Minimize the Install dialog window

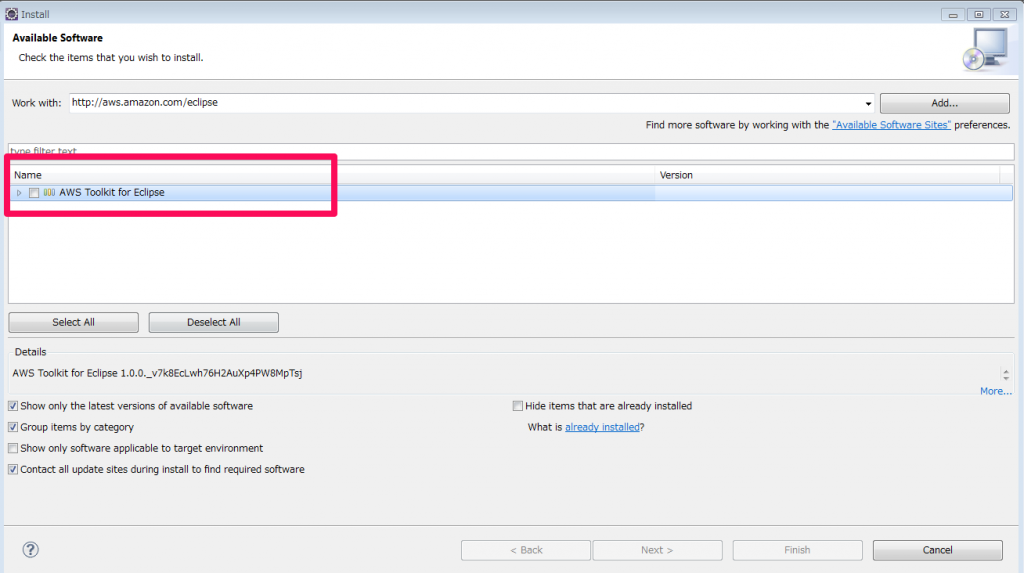pos(953,14)
